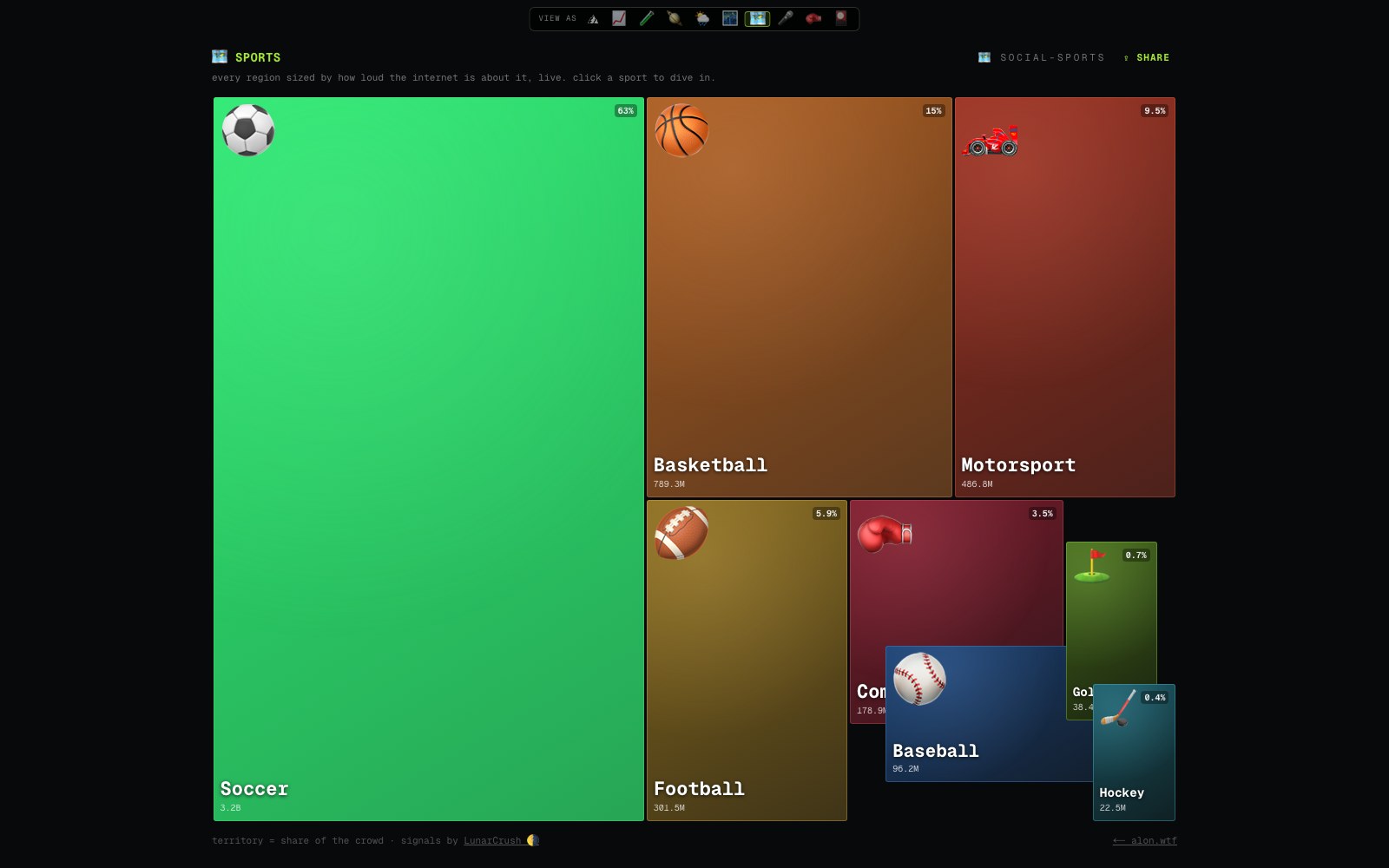Click the 3.2B value under Soccer

coord(230,808)
